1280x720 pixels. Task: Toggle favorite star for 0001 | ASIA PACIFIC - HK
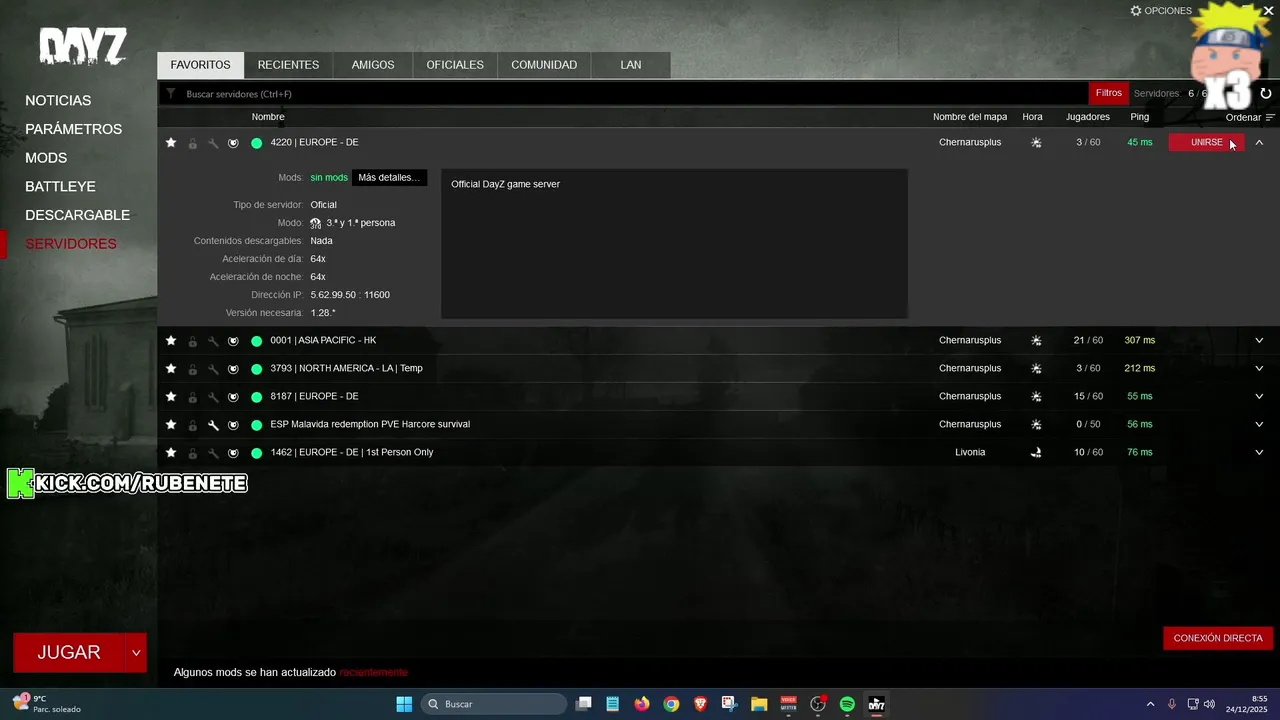(x=171, y=341)
